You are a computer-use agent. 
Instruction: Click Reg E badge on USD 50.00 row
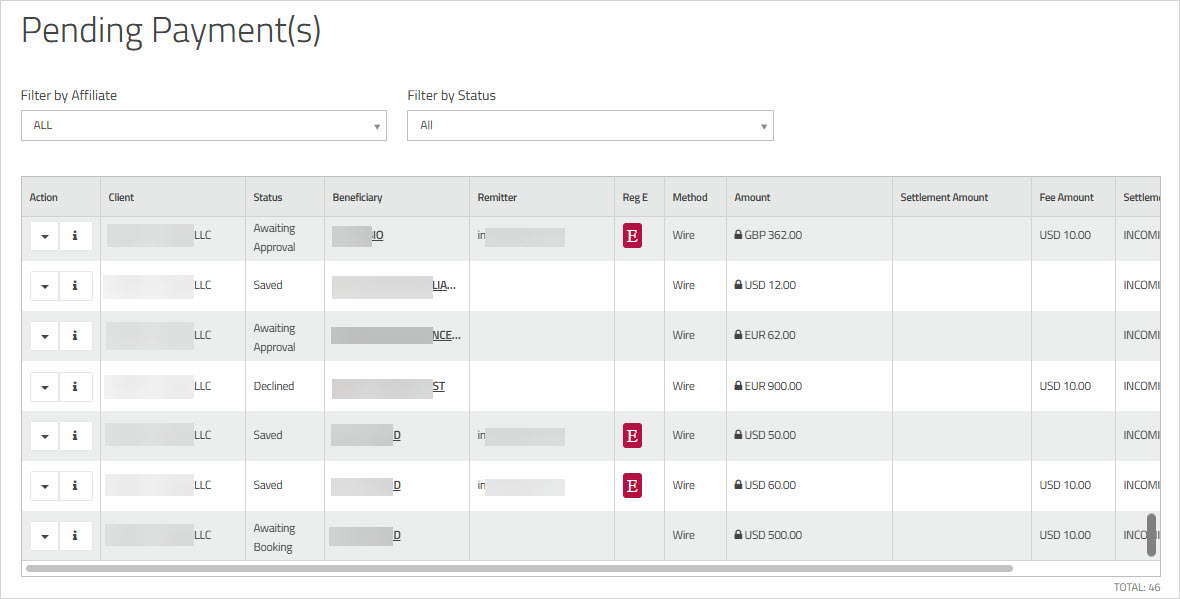(632, 436)
